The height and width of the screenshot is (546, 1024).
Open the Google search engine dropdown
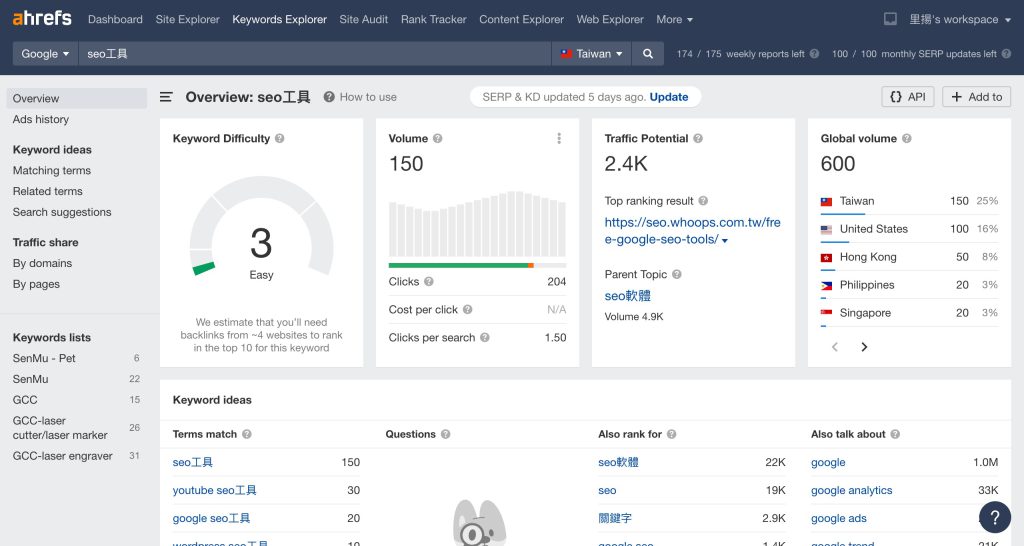(45, 54)
